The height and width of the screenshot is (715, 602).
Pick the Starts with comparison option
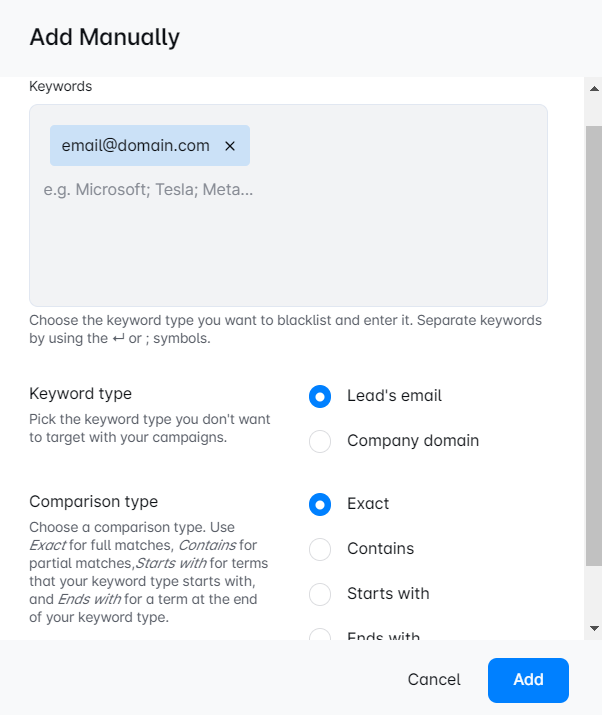click(x=320, y=594)
